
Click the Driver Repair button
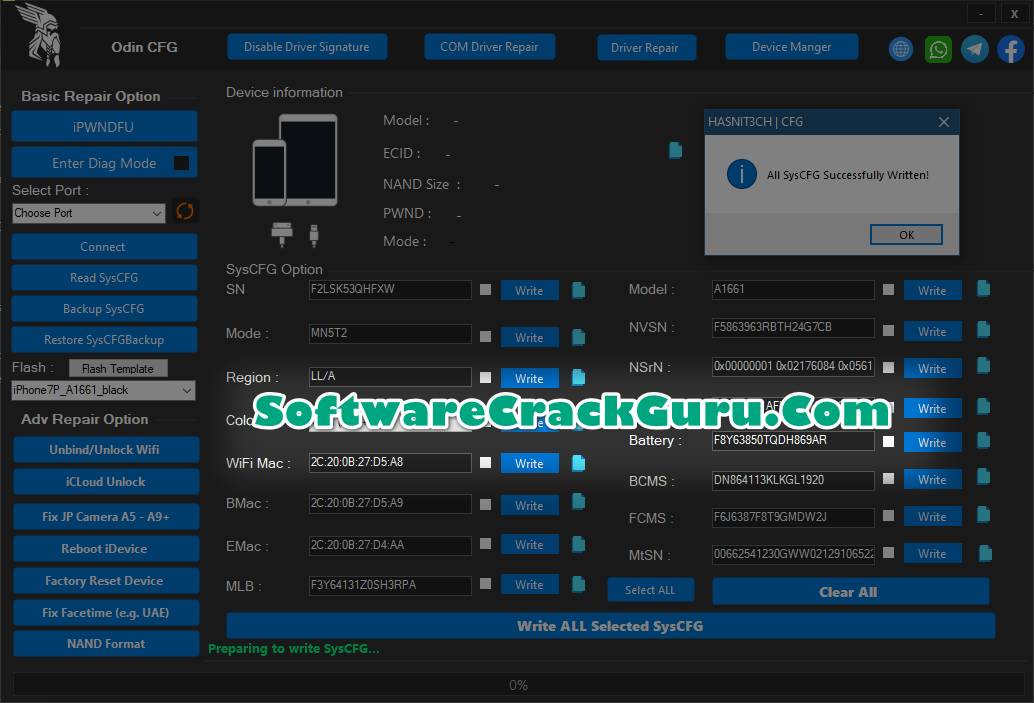(x=646, y=47)
